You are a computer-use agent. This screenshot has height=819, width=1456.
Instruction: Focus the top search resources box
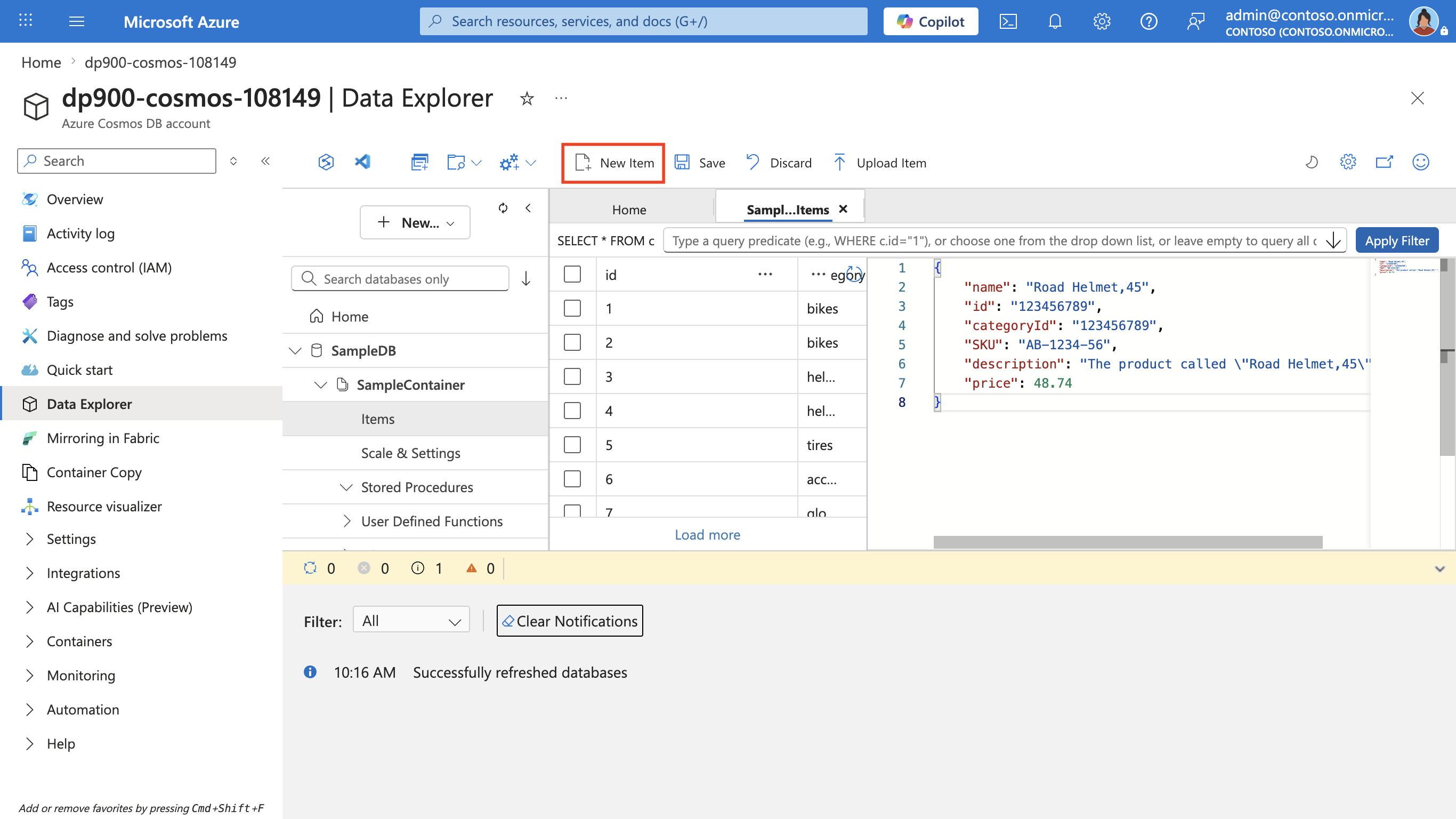tap(643, 21)
